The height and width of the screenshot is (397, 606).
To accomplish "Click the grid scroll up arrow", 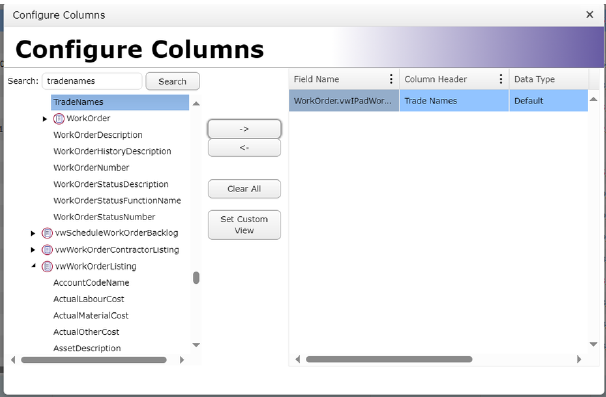I will tap(593, 100).
